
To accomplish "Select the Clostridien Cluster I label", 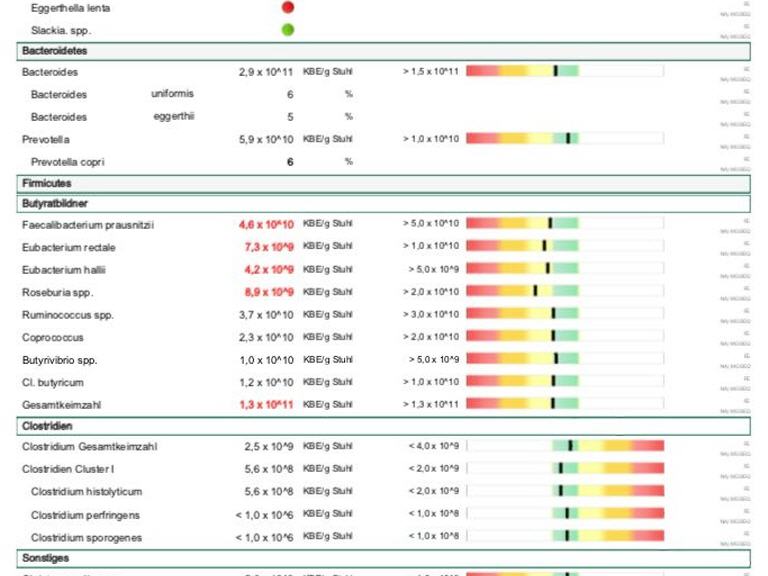I will tap(68, 469).
